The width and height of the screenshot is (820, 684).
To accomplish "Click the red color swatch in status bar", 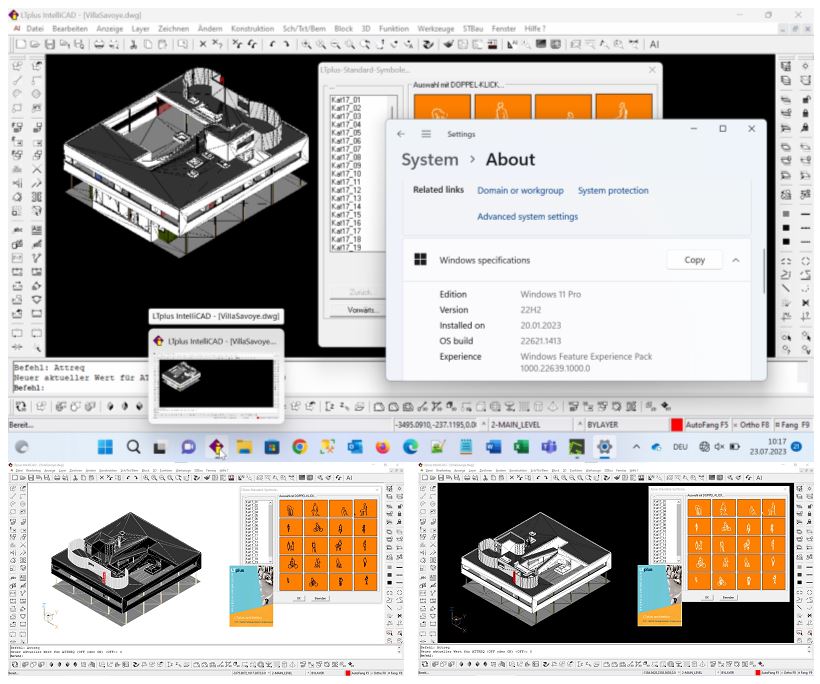I will 677,425.
